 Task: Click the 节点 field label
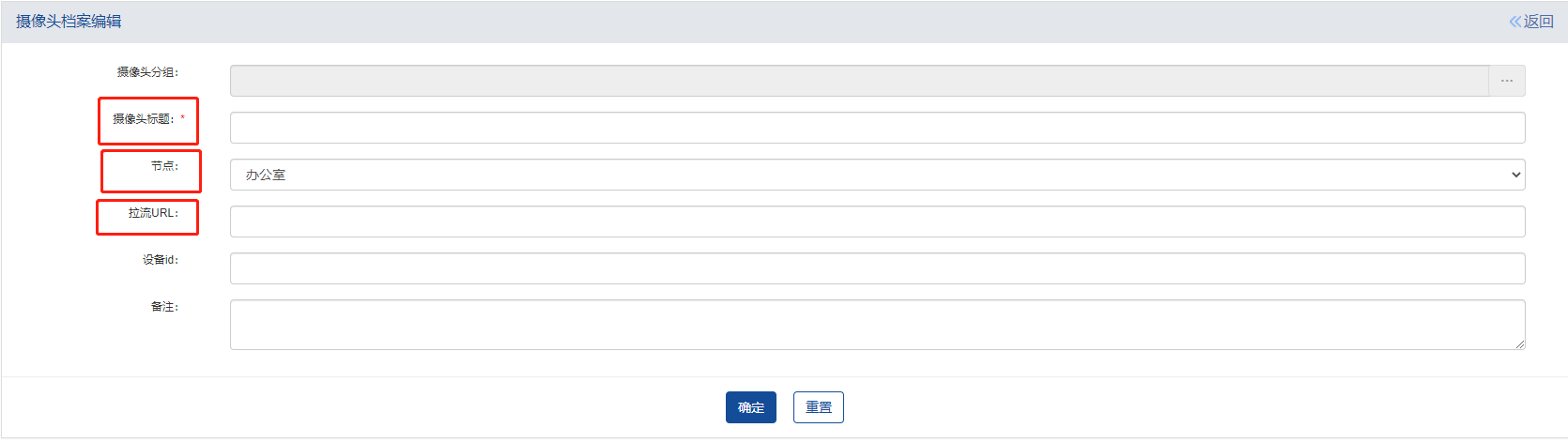[164, 166]
